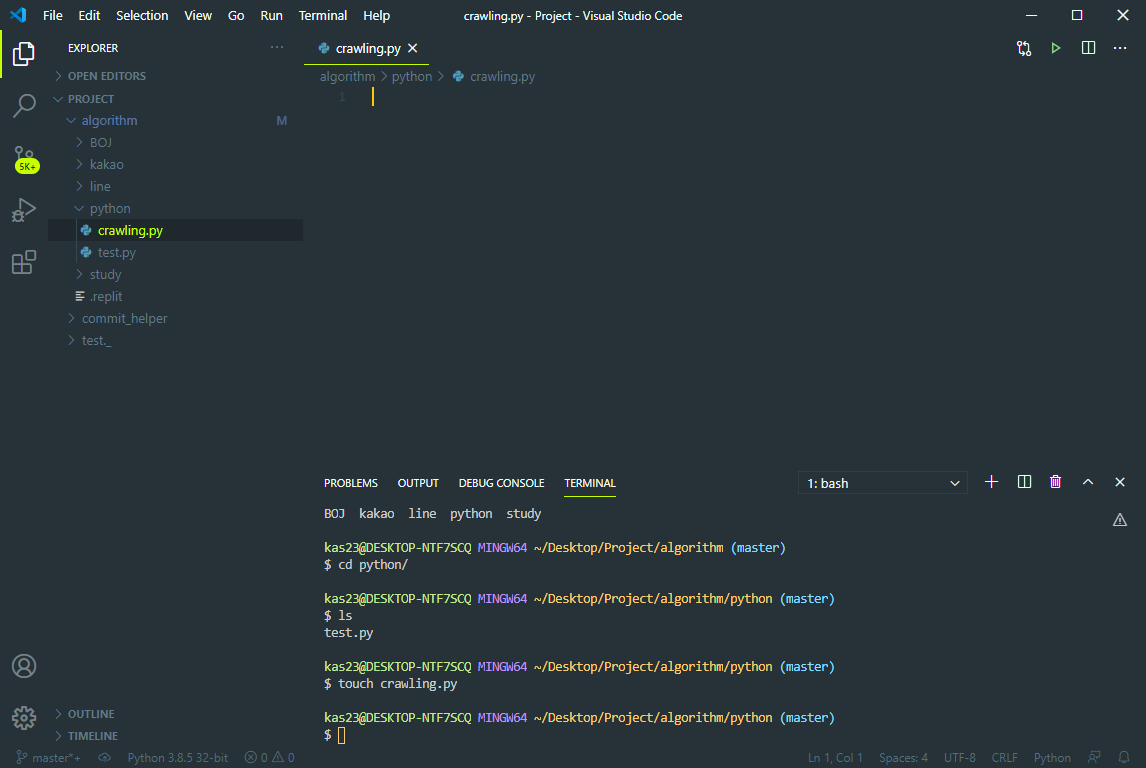Click the status bar eye icon
Screen dimensions: 1146x768
coord(105,757)
